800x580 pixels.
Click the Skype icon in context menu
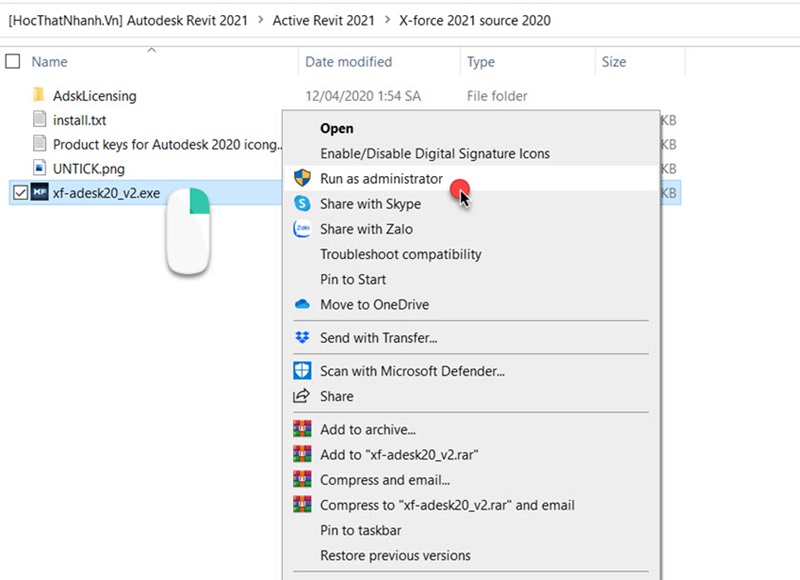(x=302, y=204)
